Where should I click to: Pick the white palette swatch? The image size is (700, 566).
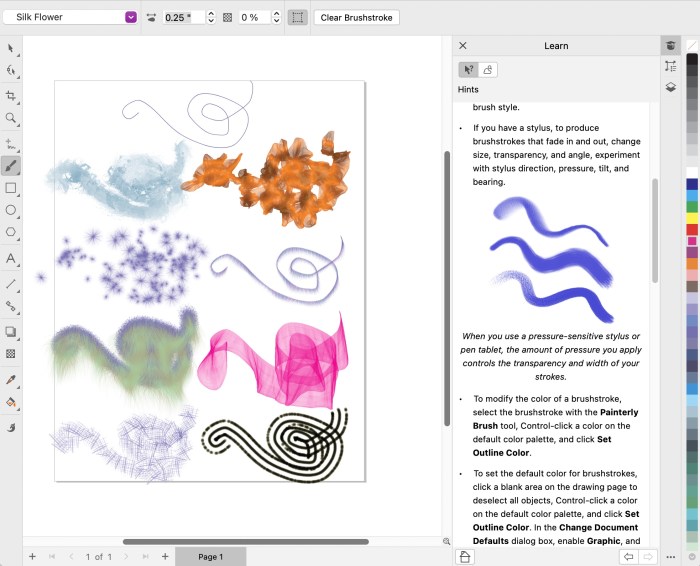click(x=692, y=172)
